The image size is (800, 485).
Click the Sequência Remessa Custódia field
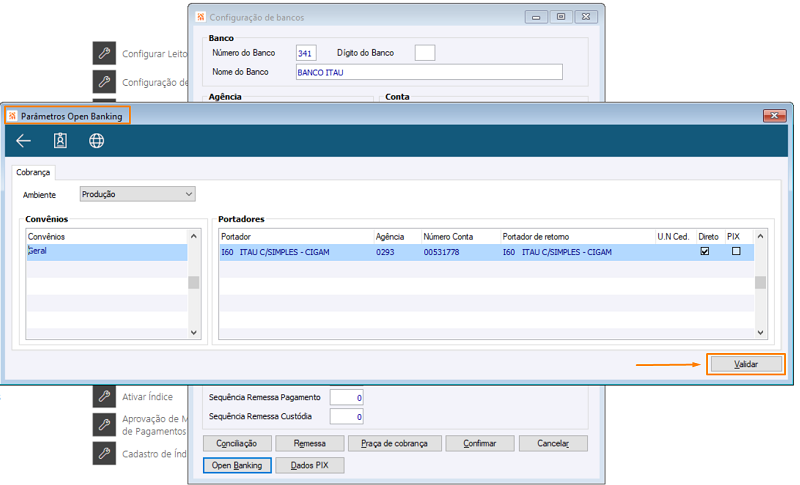[x=346, y=417]
